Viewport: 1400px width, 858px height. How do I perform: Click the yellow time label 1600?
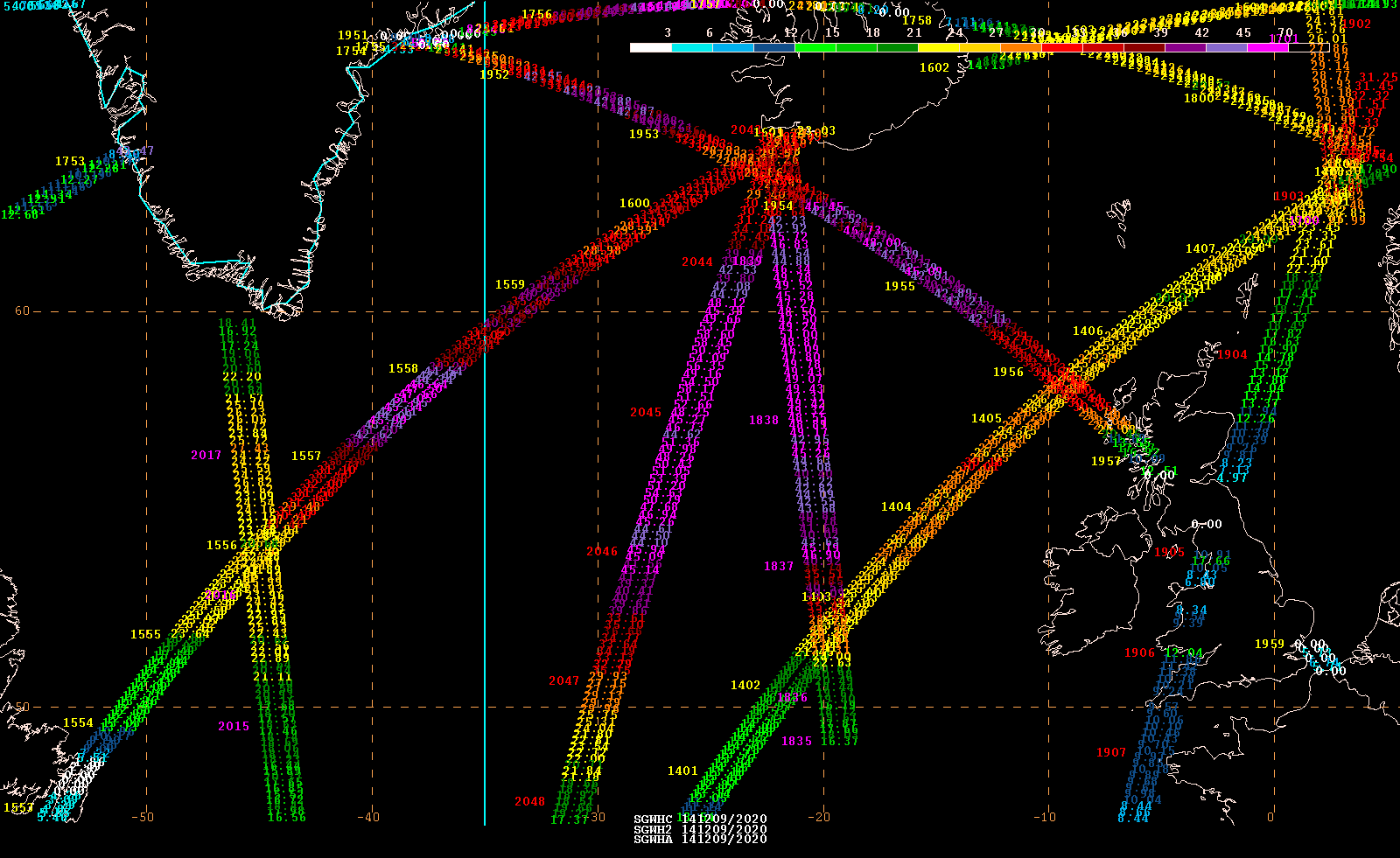coord(635,203)
